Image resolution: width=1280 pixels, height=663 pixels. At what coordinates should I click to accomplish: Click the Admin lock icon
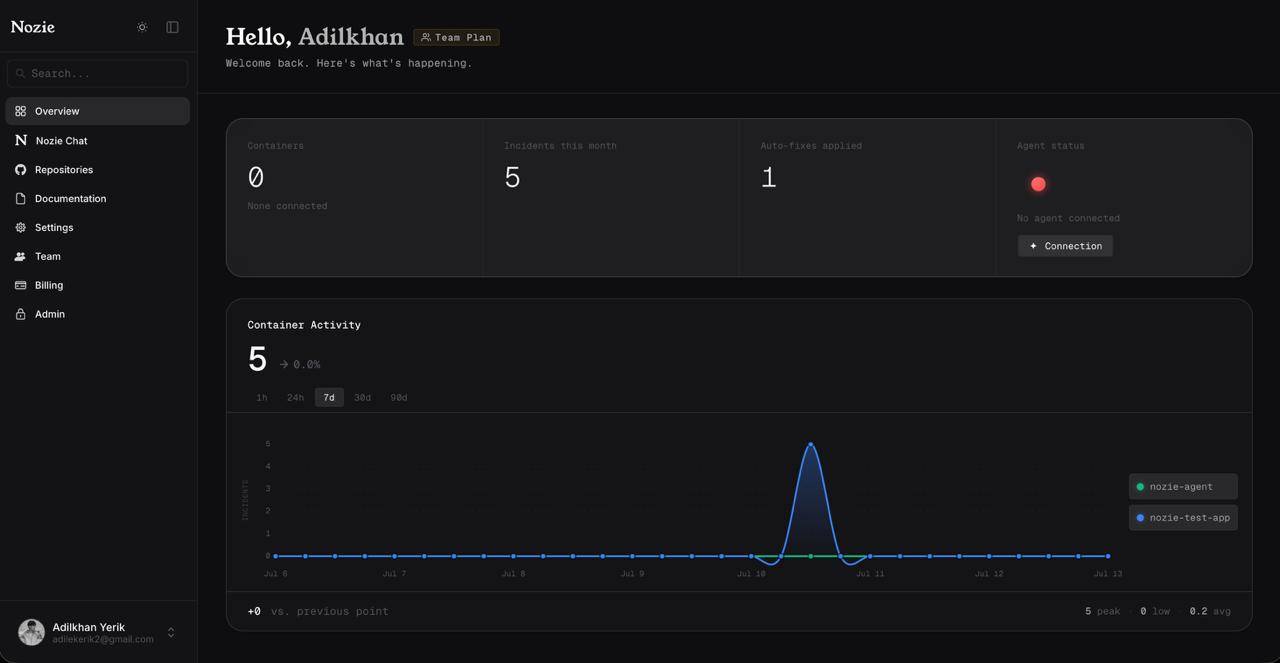pyautogui.click(x=20, y=314)
